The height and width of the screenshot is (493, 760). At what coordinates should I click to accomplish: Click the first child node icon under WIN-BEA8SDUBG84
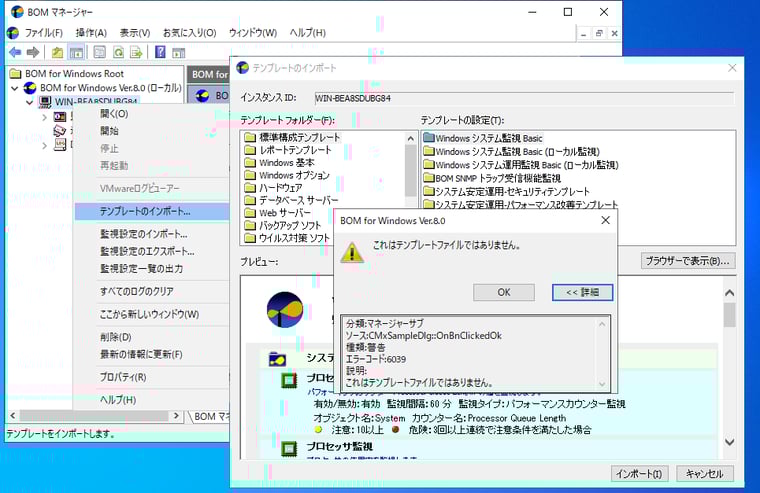[x=60, y=116]
